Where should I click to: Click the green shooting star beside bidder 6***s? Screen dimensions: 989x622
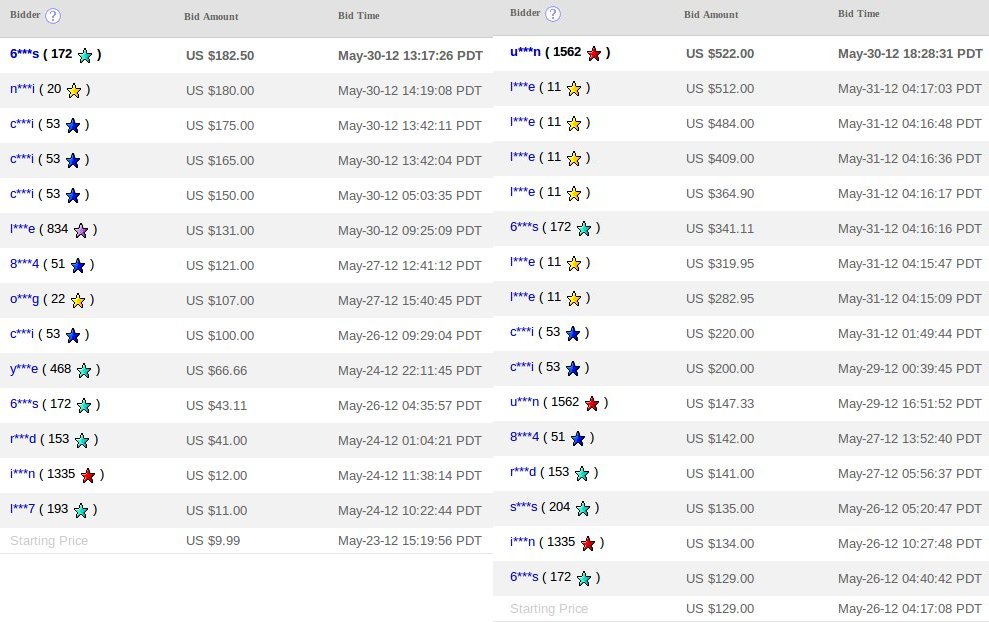pos(85,56)
